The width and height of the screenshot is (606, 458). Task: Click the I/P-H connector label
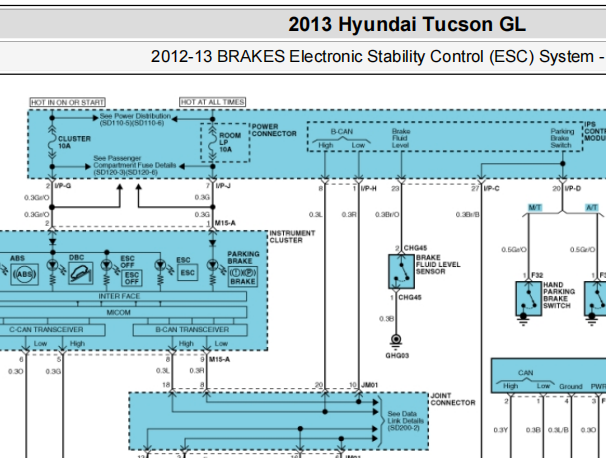point(368,189)
